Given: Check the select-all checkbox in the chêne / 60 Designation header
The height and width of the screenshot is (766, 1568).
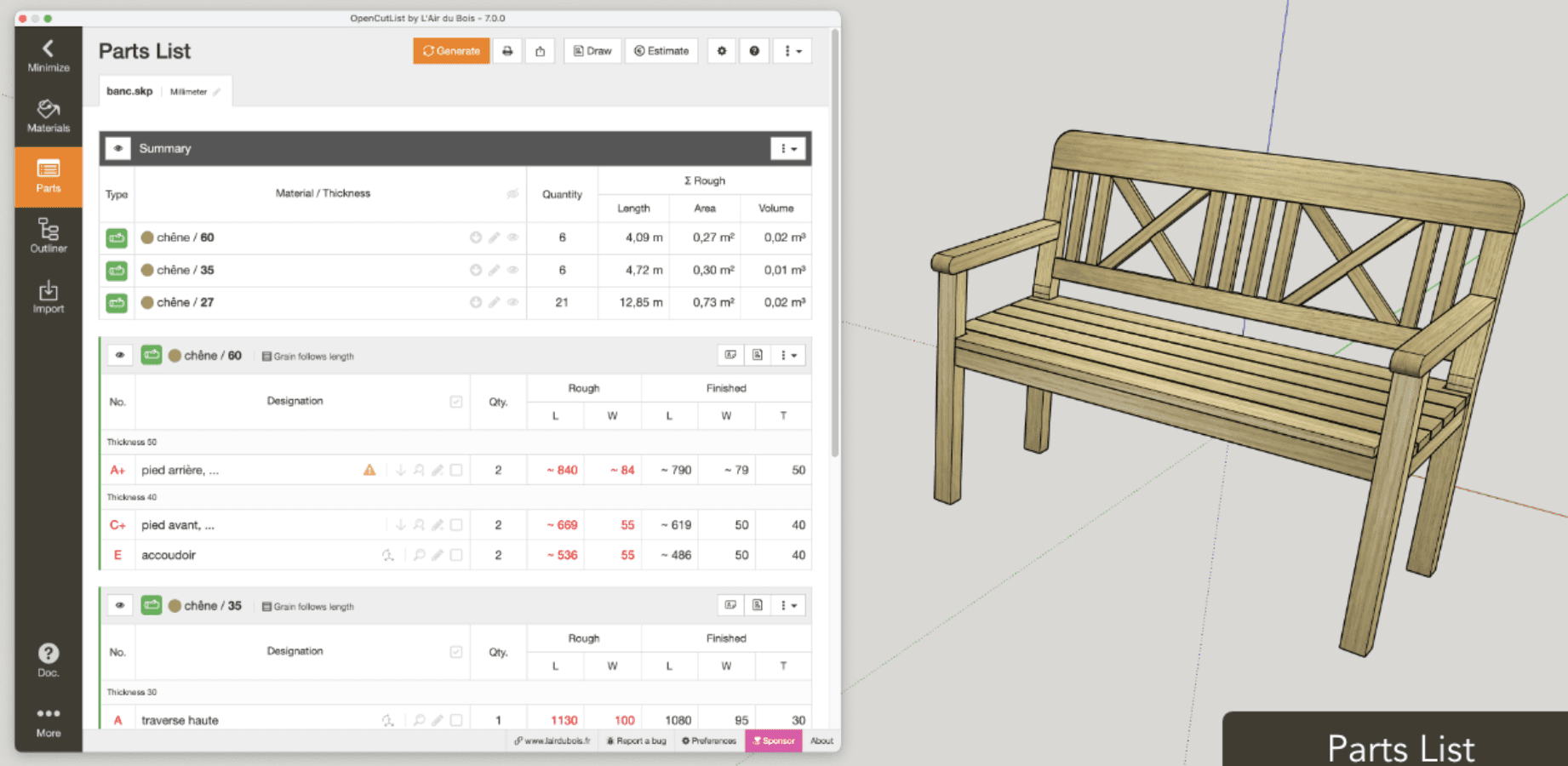Looking at the screenshot, I should point(456,402).
